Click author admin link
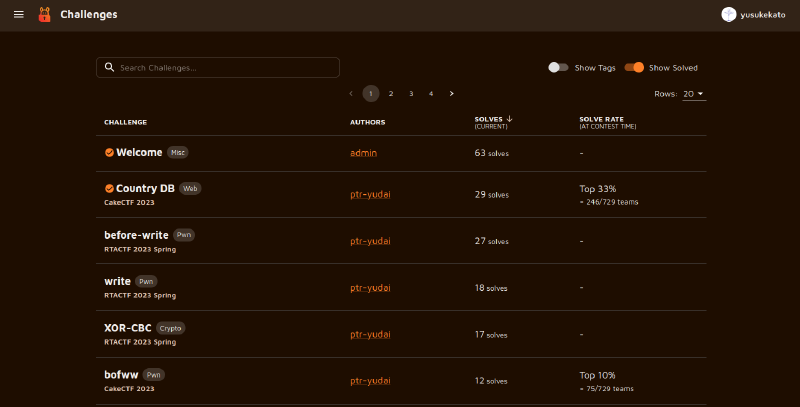The height and width of the screenshot is (407, 800). coord(363,153)
